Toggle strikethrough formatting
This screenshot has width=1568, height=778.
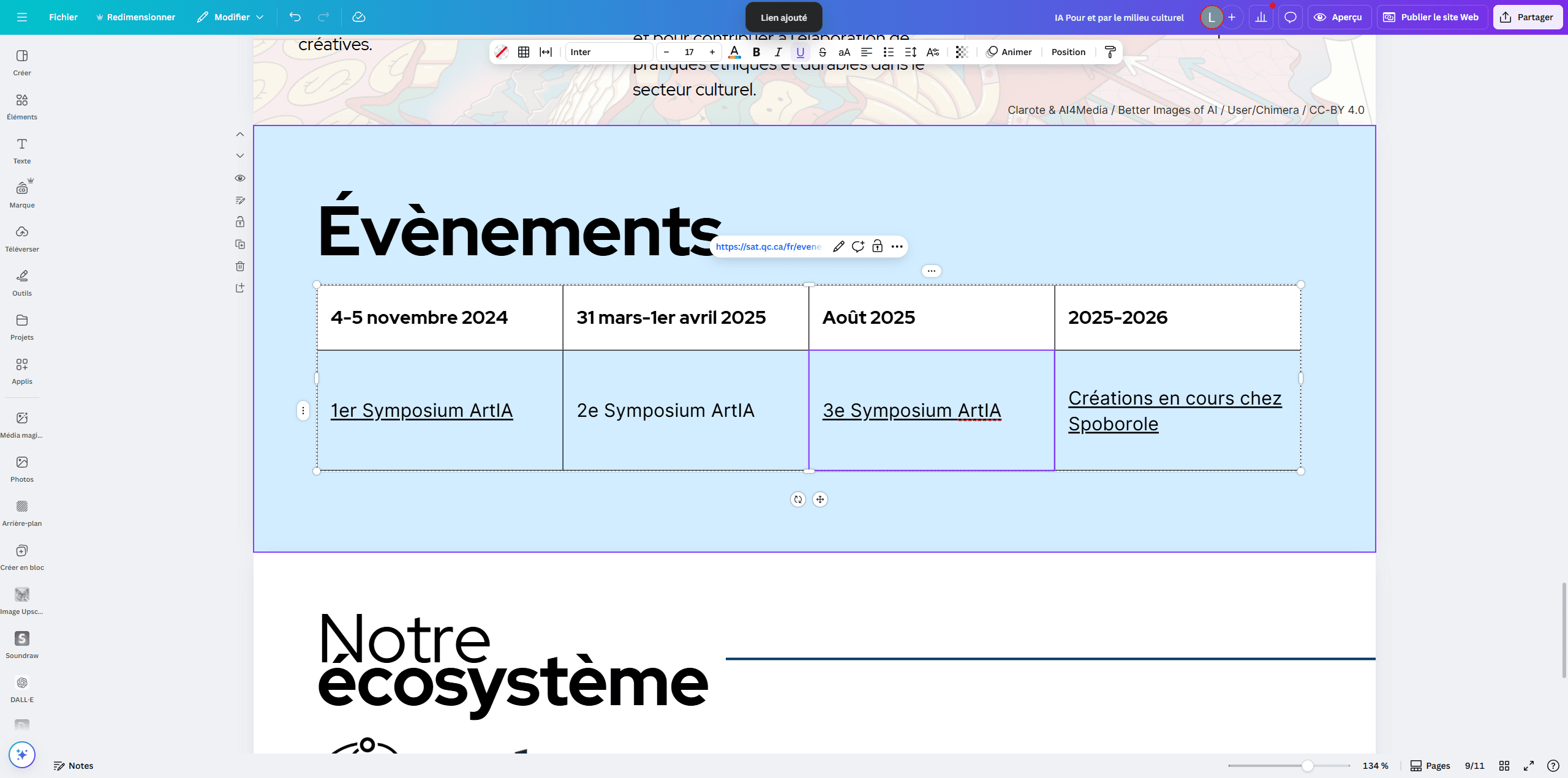[823, 52]
